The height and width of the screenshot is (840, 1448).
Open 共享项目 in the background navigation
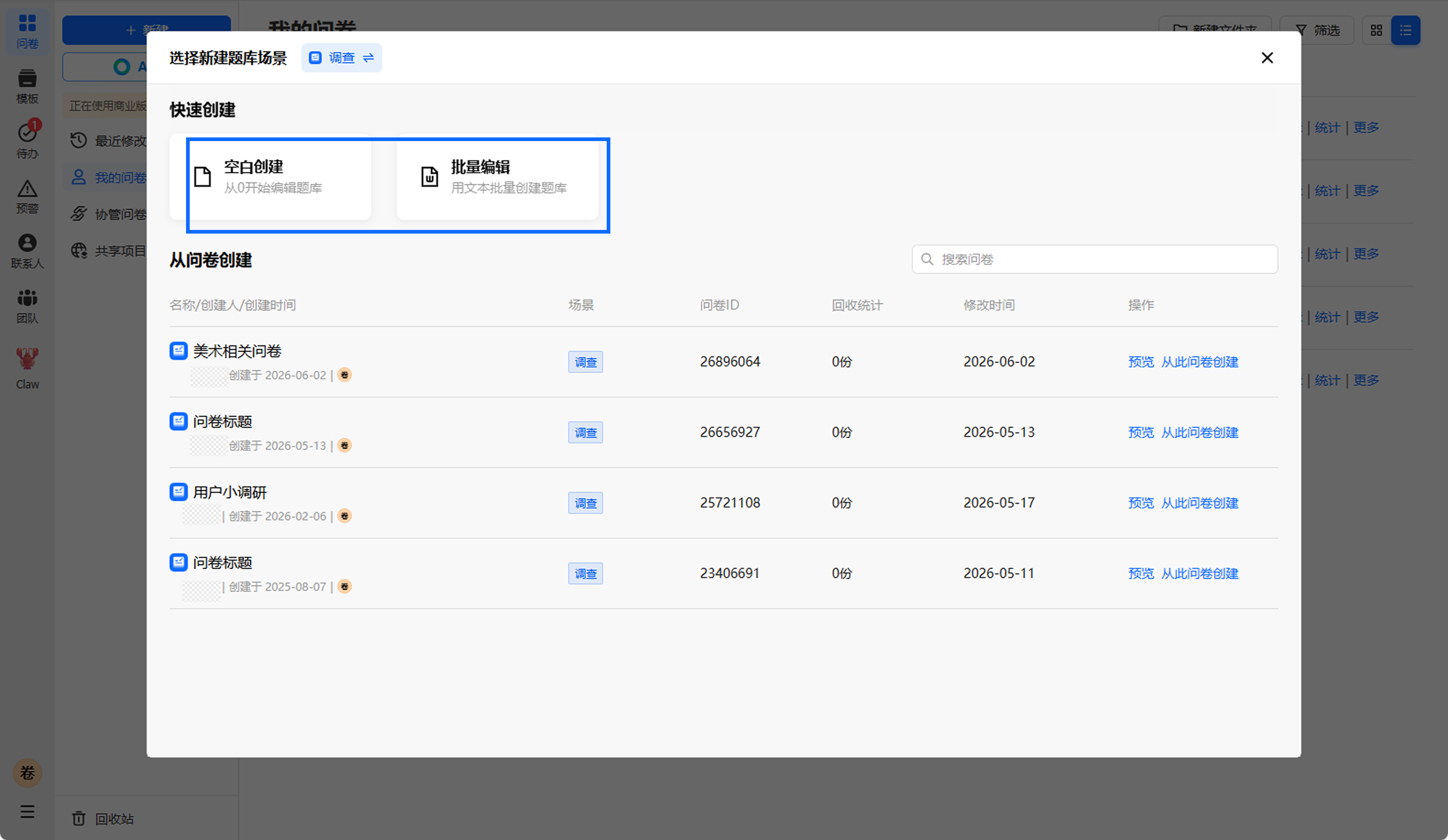(x=108, y=251)
